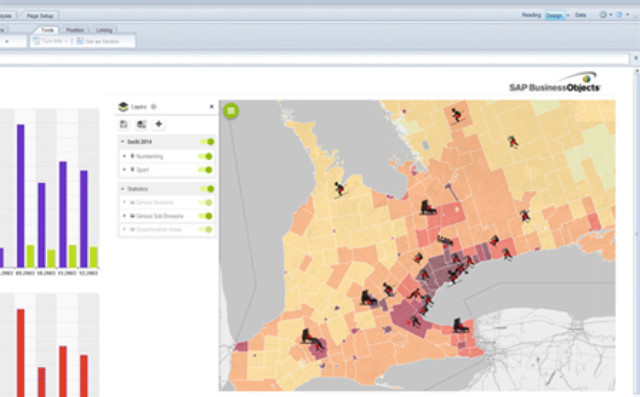Screen dimensions: 640x397
Task: Collapse the Sochi 2014 group arrow
Action: click(122, 142)
